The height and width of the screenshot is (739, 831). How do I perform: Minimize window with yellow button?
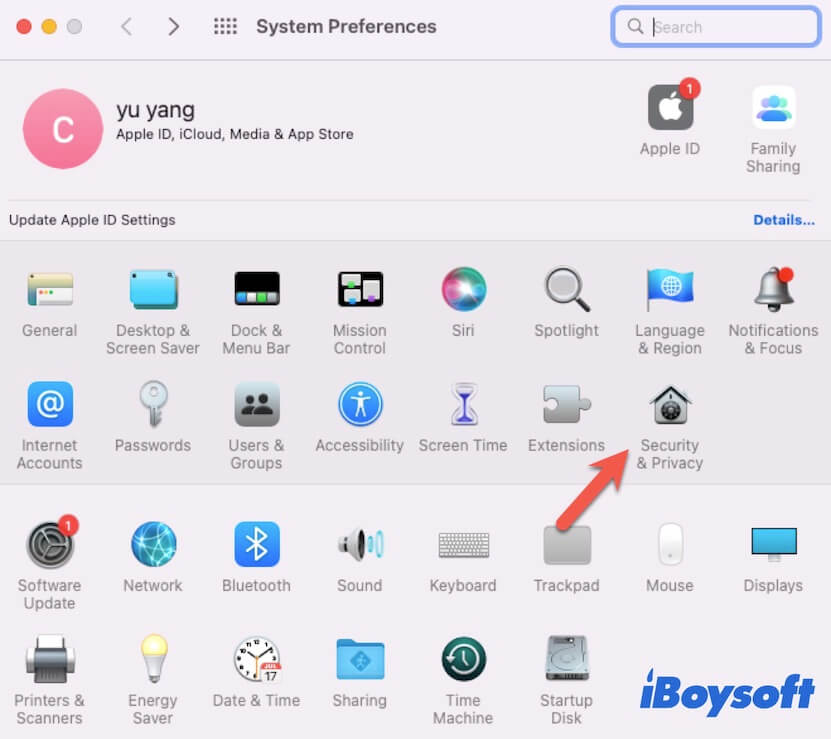(49, 27)
